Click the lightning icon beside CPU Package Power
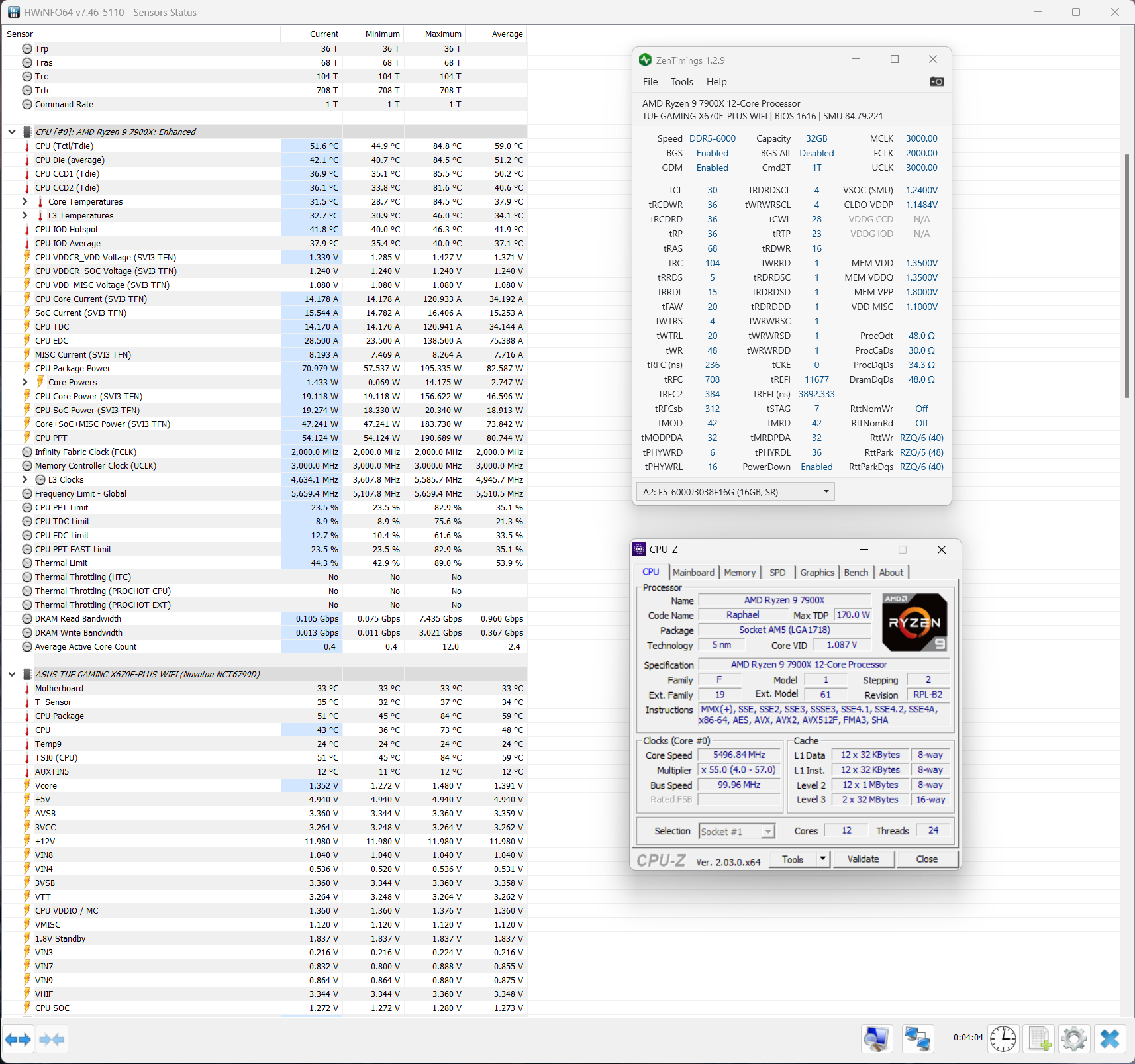 pos(27,368)
